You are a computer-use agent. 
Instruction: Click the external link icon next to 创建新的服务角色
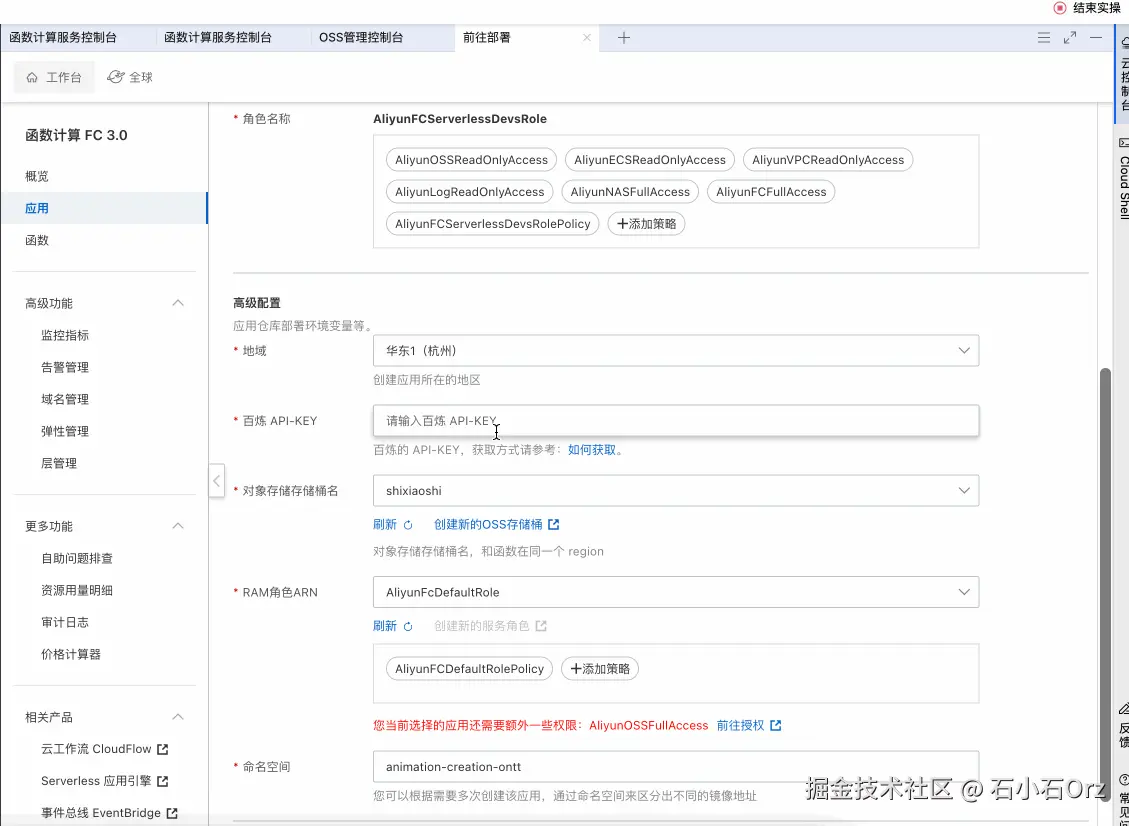tap(541, 626)
